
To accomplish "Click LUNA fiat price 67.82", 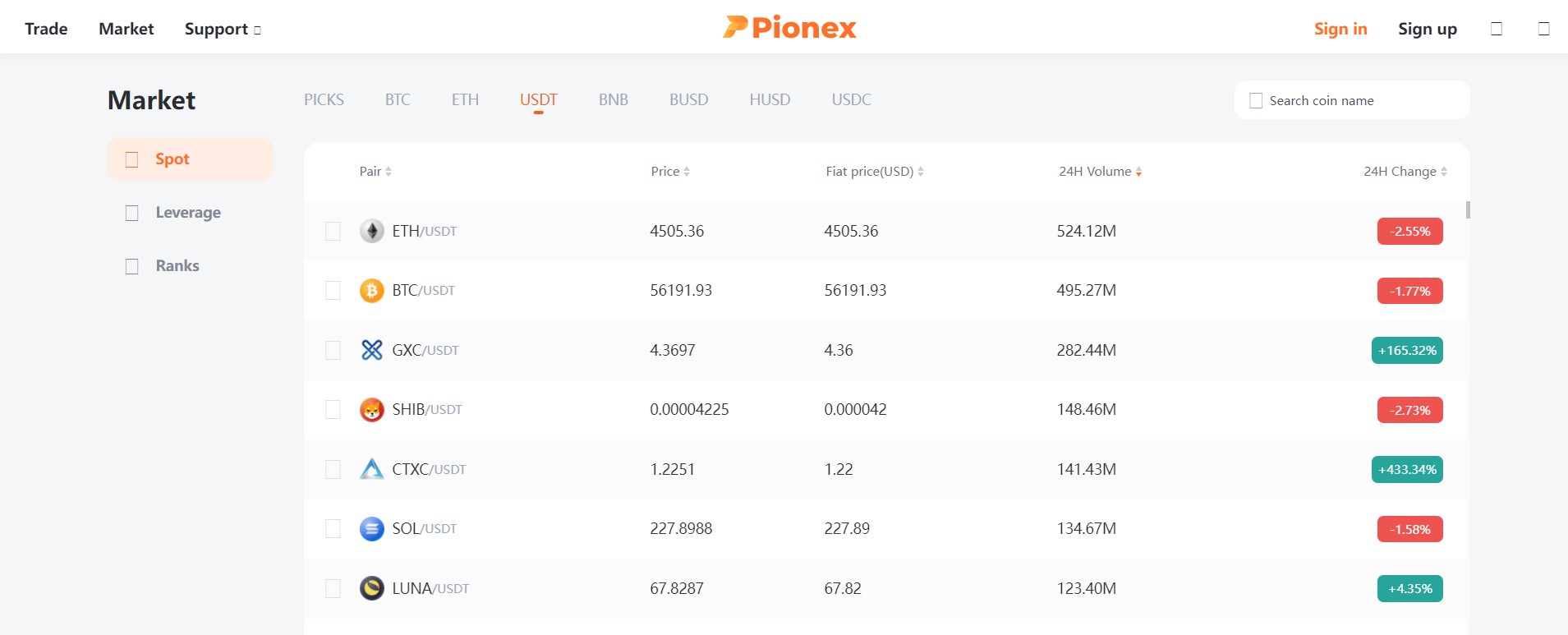I will pyautogui.click(x=843, y=588).
